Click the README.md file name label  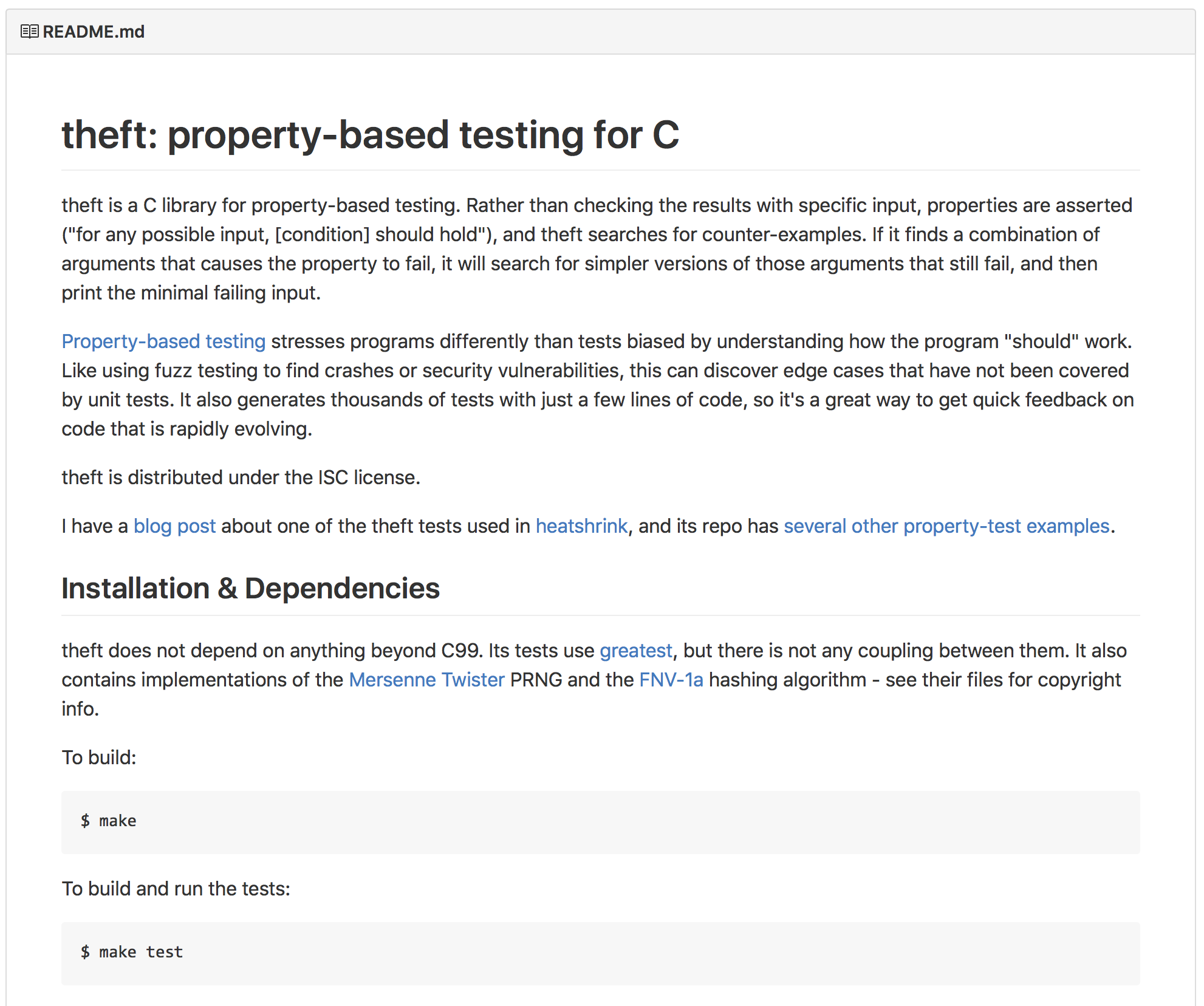[x=94, y=31]
